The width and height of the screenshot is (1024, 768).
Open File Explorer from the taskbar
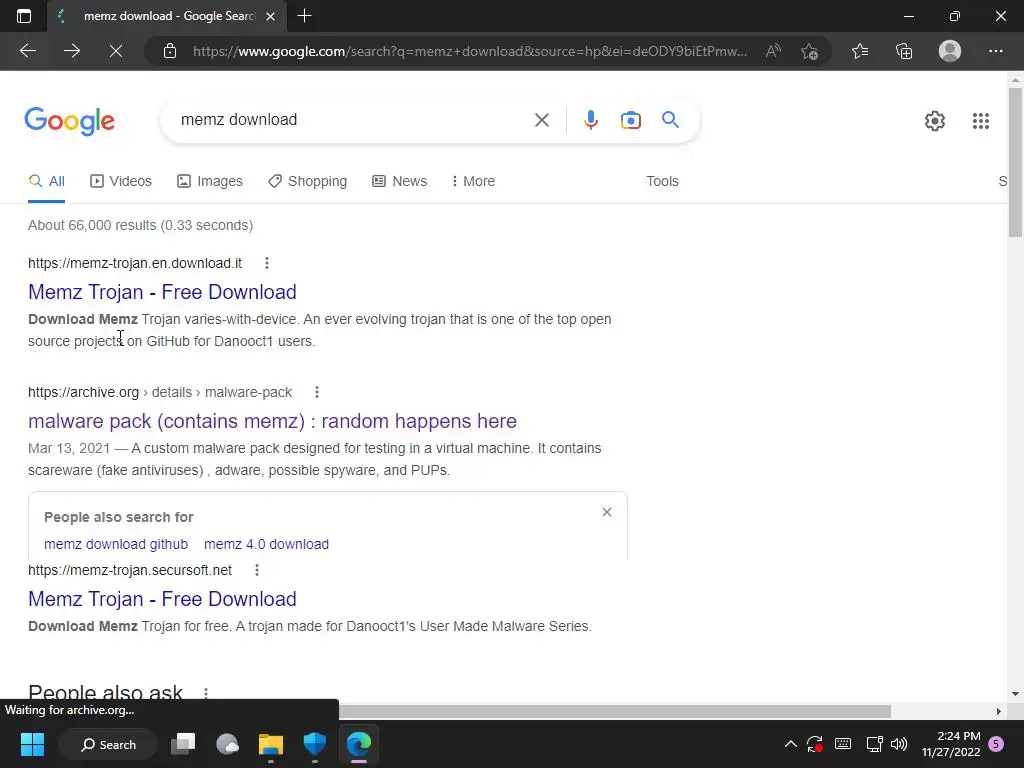(270, 744)
